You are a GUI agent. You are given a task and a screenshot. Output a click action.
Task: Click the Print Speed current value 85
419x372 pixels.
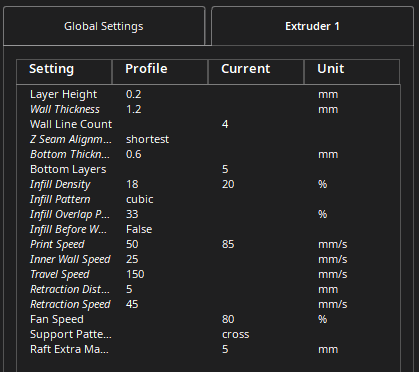[x=228, y=244]
